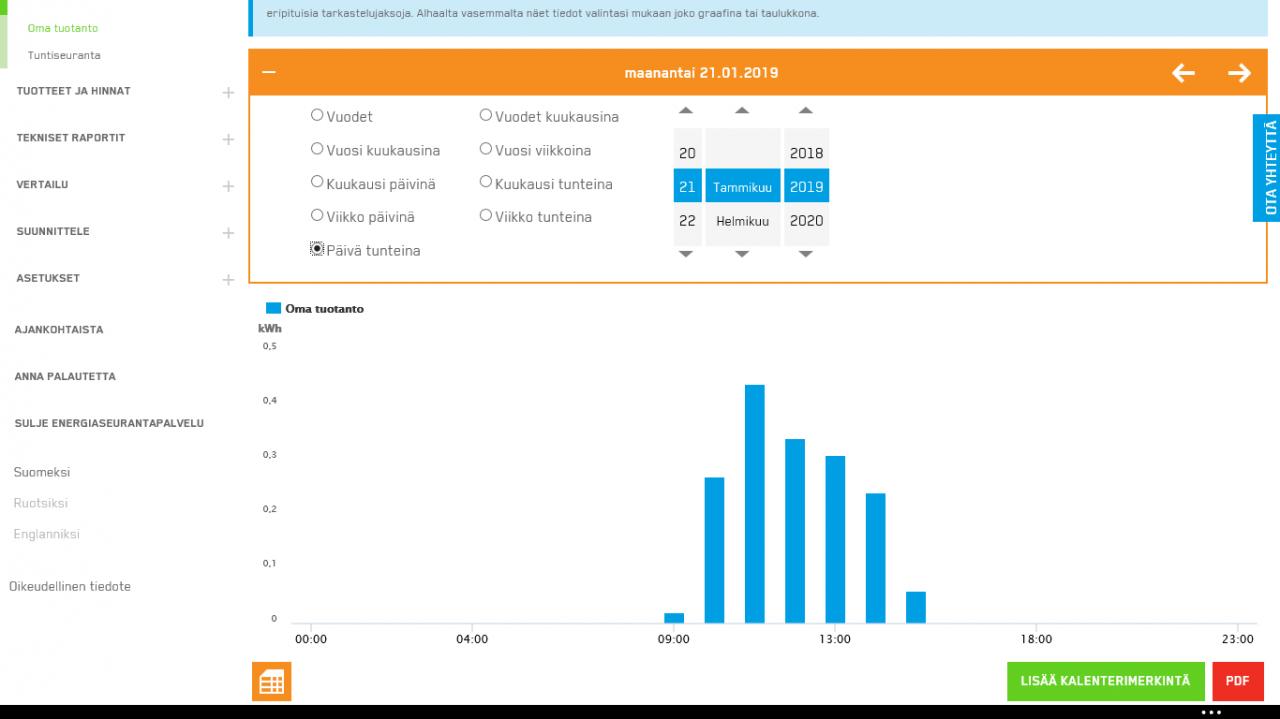This screenshot has width=1280, height=719.
Task: Decrease year with down arrow below 2020
Action: [806, 254]
